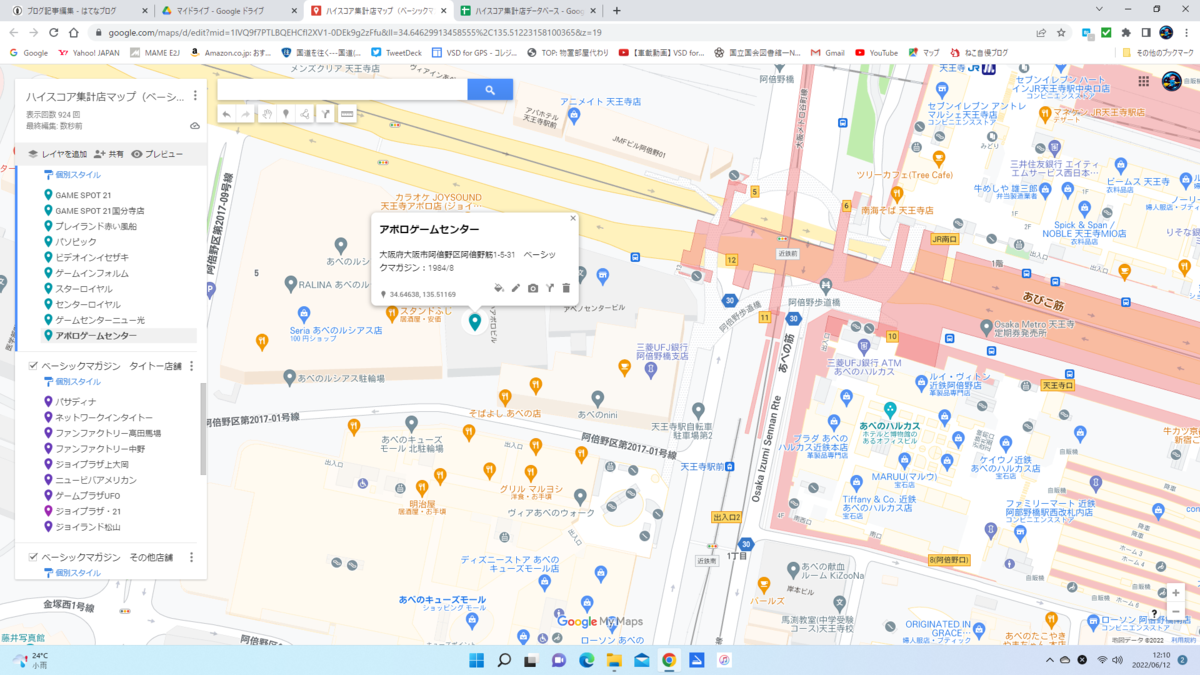Open the Google apps grid
The height and width of the screenshot is (675, 1200).
[x=1143, y=82]
